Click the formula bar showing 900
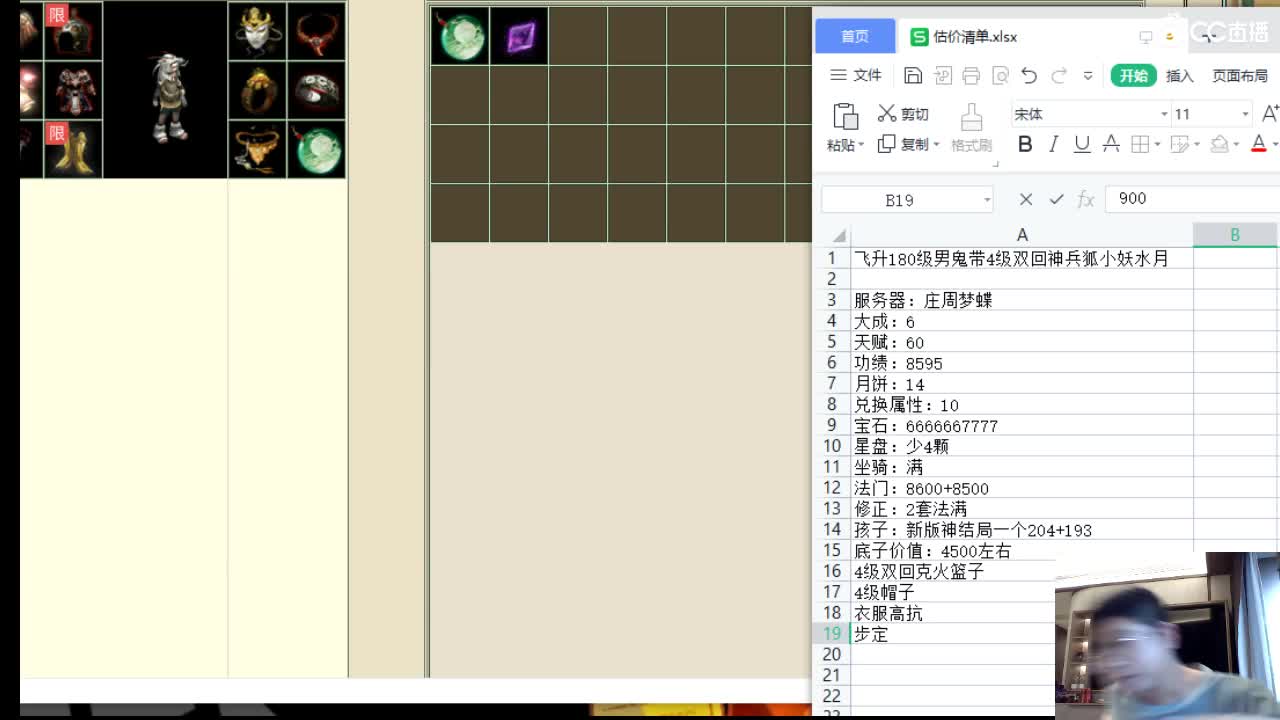This screenshot has height=720, width=1280. point(1192,199)
